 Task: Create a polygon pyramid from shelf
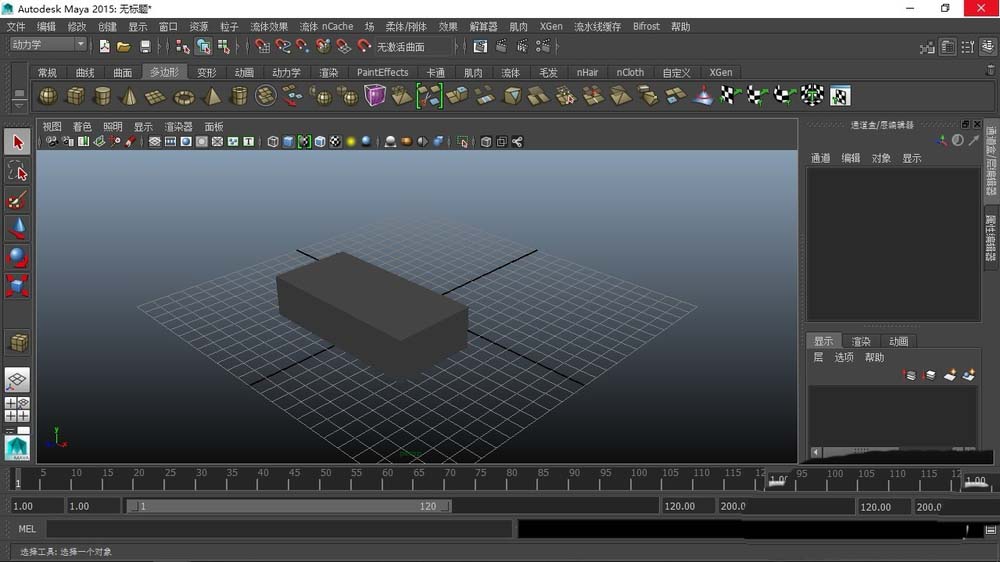tap(211, 96)
